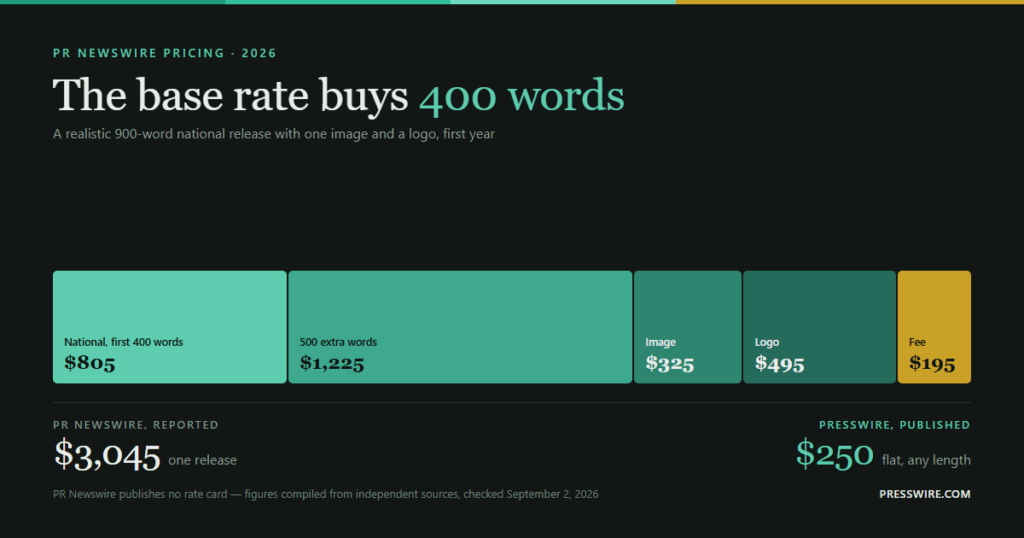This screenshot has height=538, width=1024.
Task: Click the PRESSWIRE.COM text
Action: 925,494
